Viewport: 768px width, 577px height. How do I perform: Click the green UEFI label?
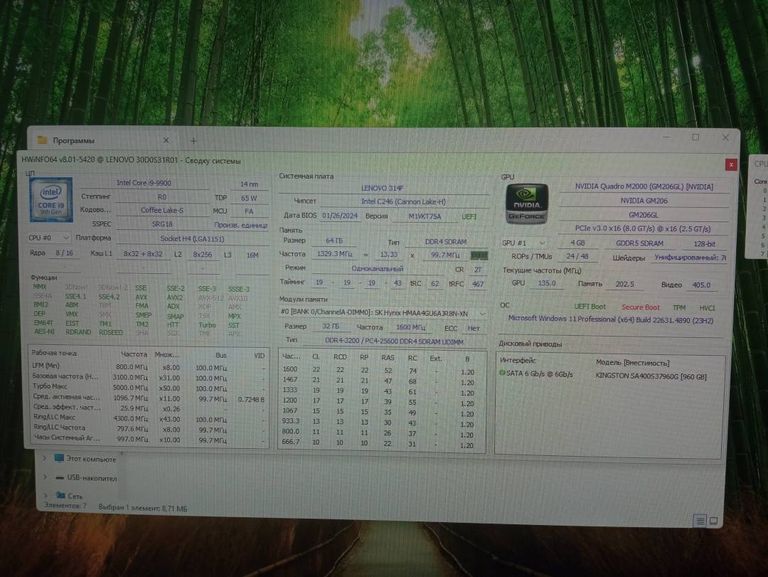[x=469, y=216]
